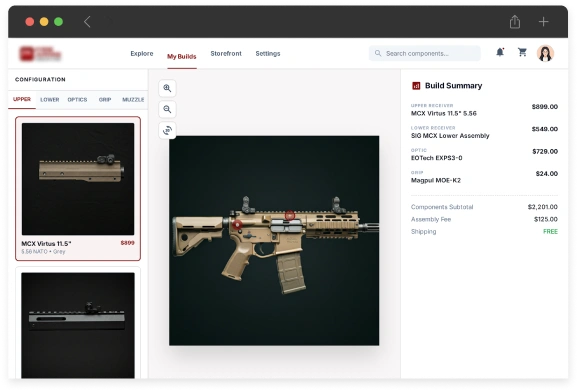This screenshot has height=392, width=579.
Task: Click the zoom in magnifier button
Action: 167,88
